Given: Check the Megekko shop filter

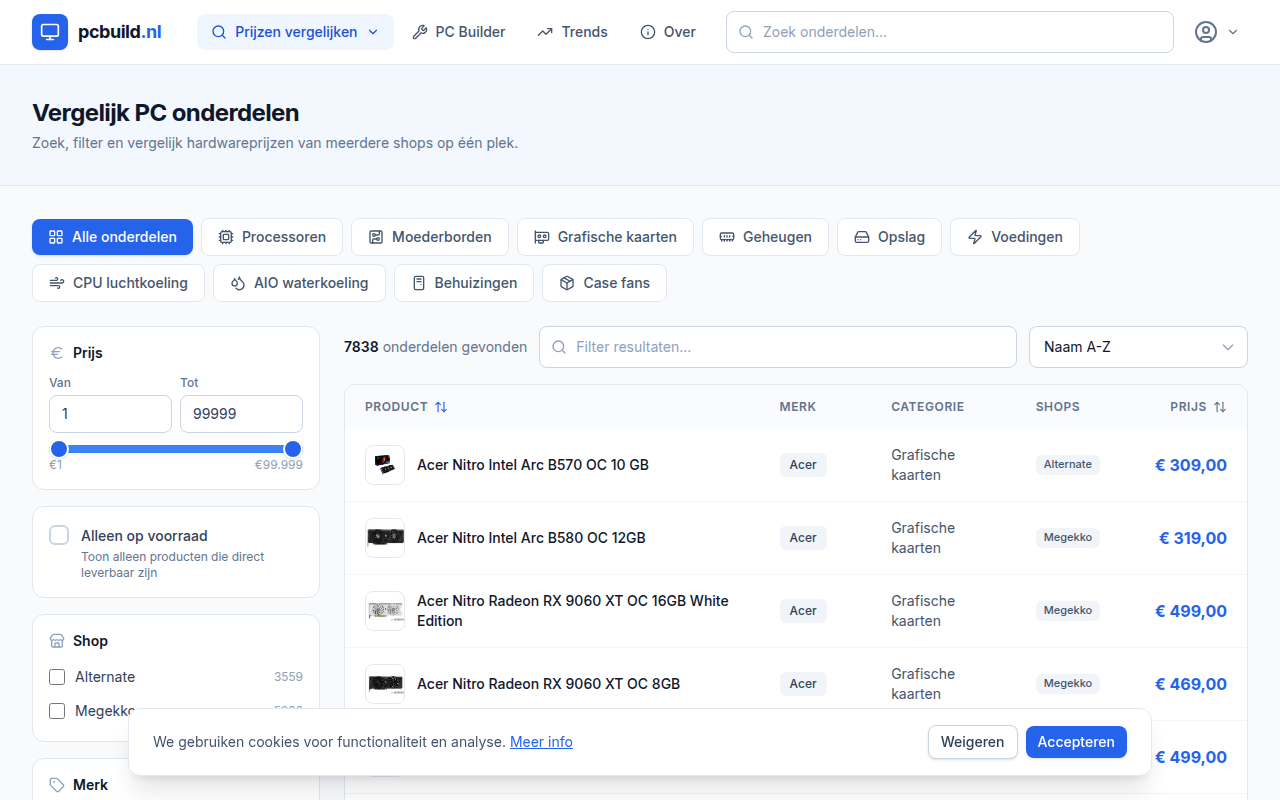Looking at the screenshot, I should 57,711.
